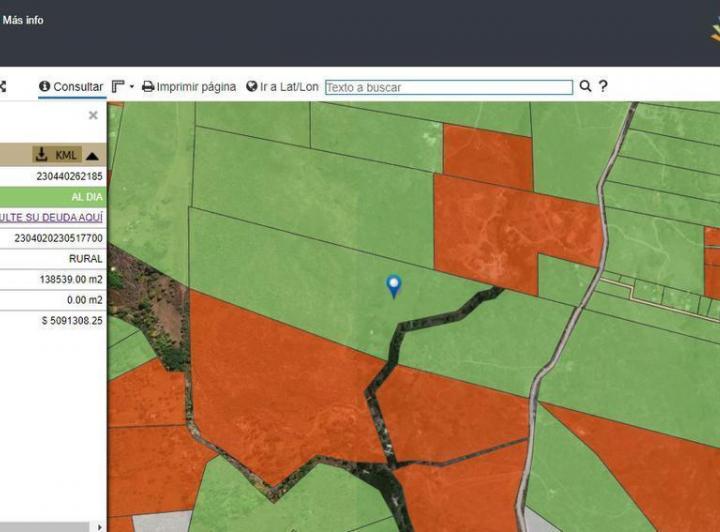Open help via question mark icon

click(603, 86)
